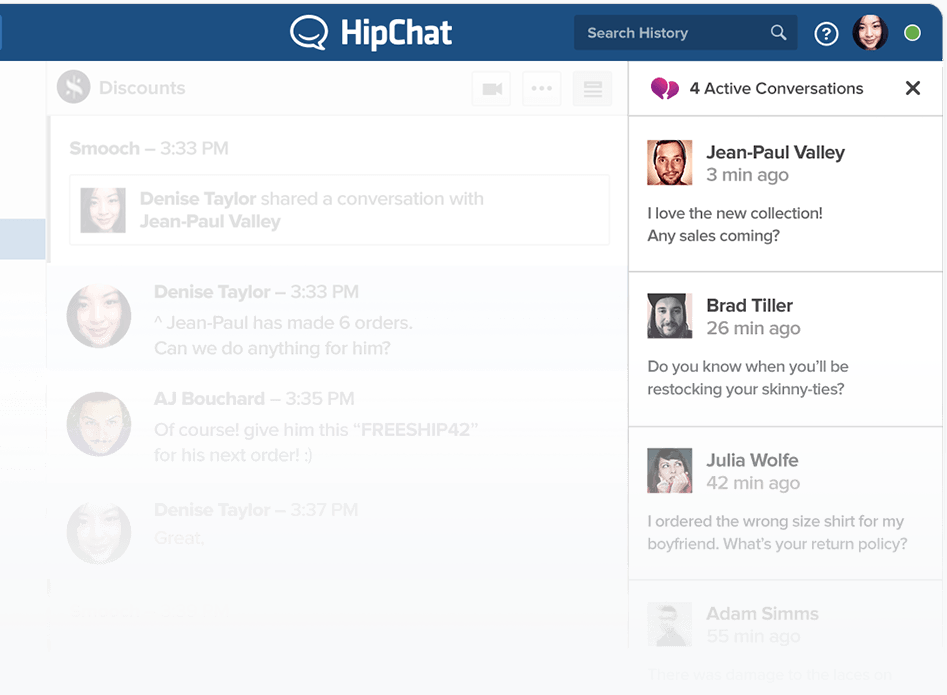Click '4 Active Conversations' heading
The image size is (947, 695).
[x=776, y=88]
